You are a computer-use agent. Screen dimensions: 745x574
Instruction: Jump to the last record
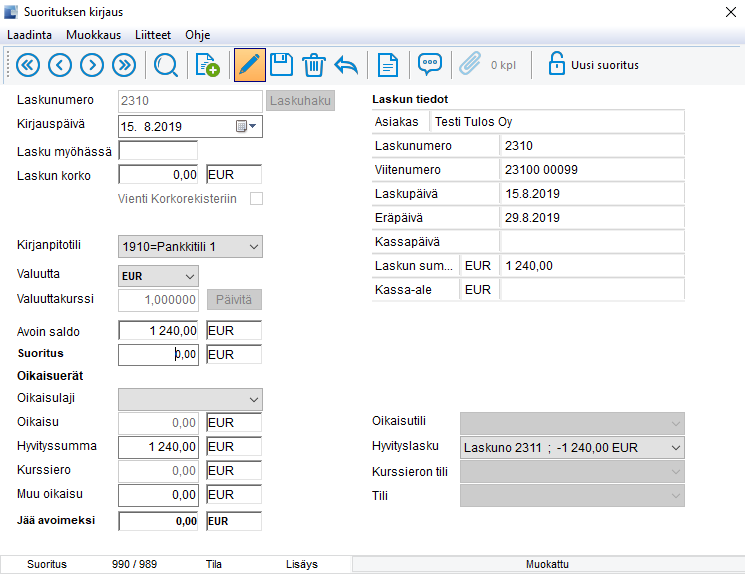pos(124,65)
